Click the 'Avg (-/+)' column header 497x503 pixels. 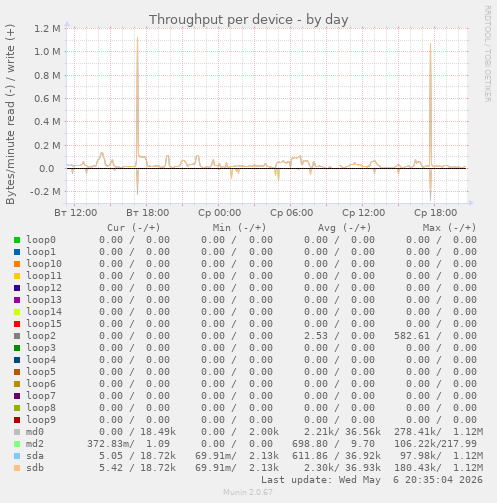(344, 228)
